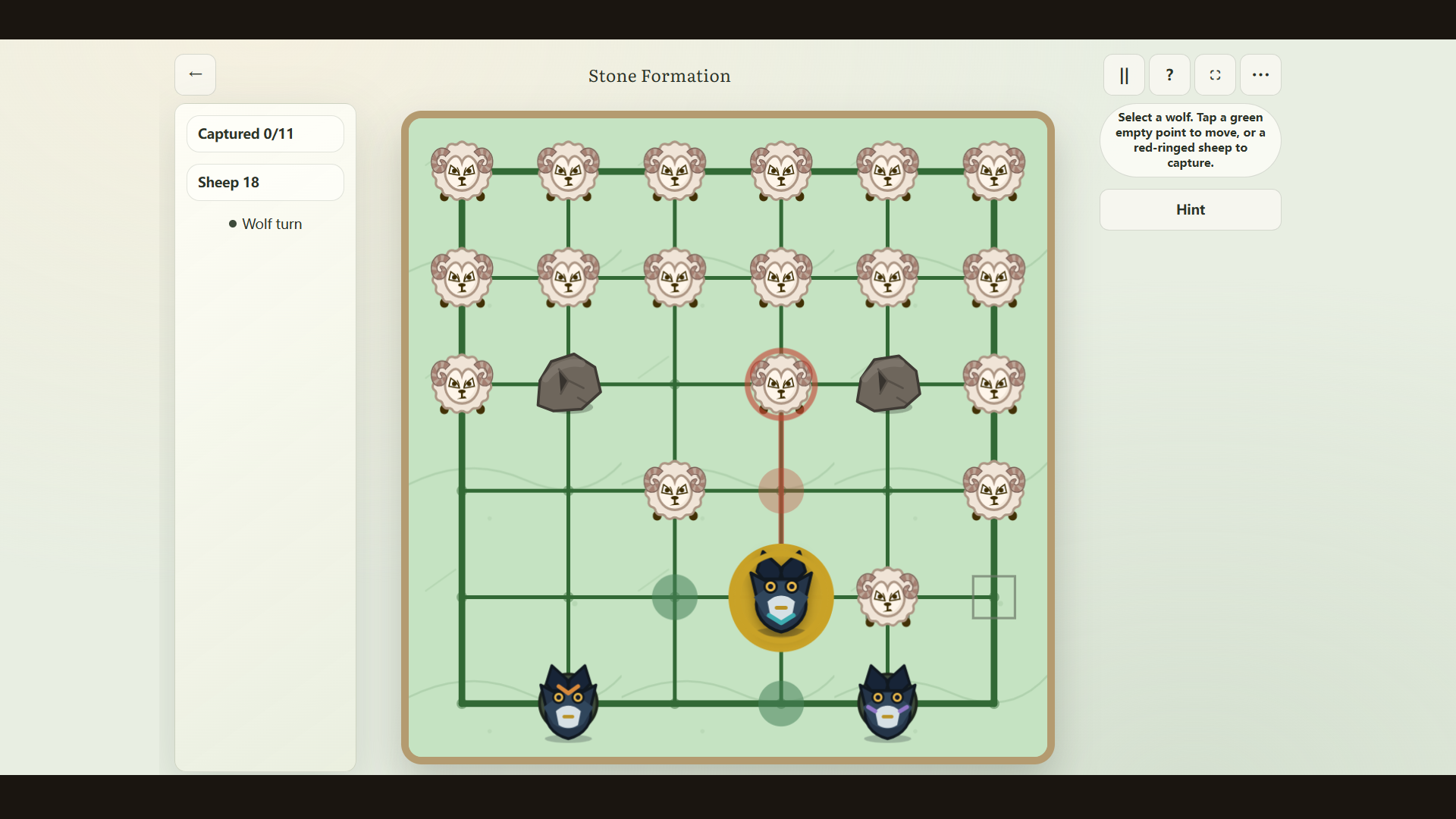The height and width of the screenshot is (819, 1456).
Task: Click the Hint button
Action: tap(1190, 209)
